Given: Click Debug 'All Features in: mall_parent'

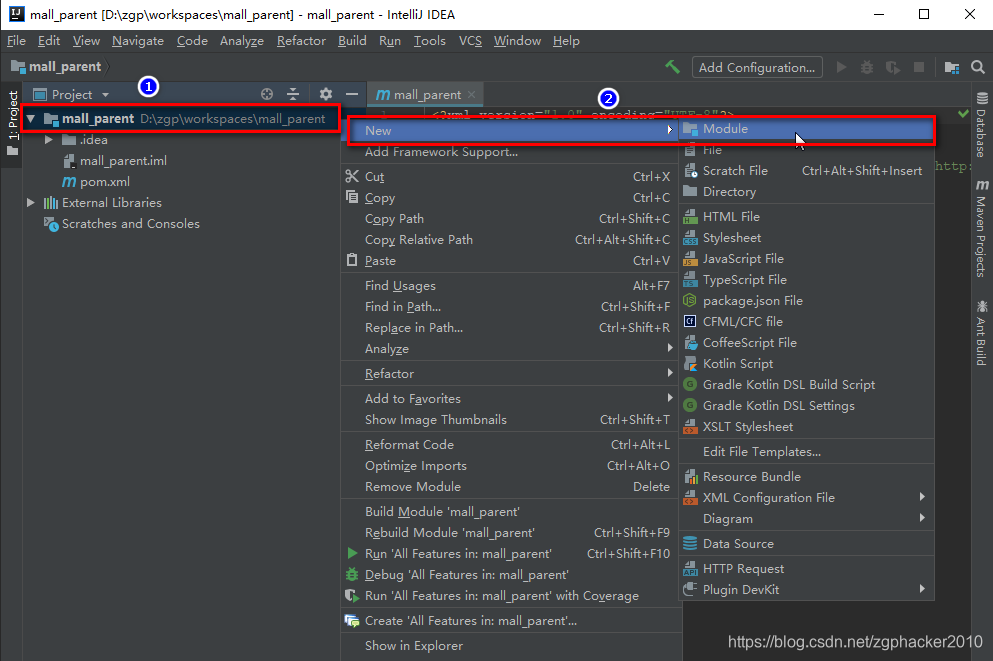Looking at the screenshot, I should [510, 574].
